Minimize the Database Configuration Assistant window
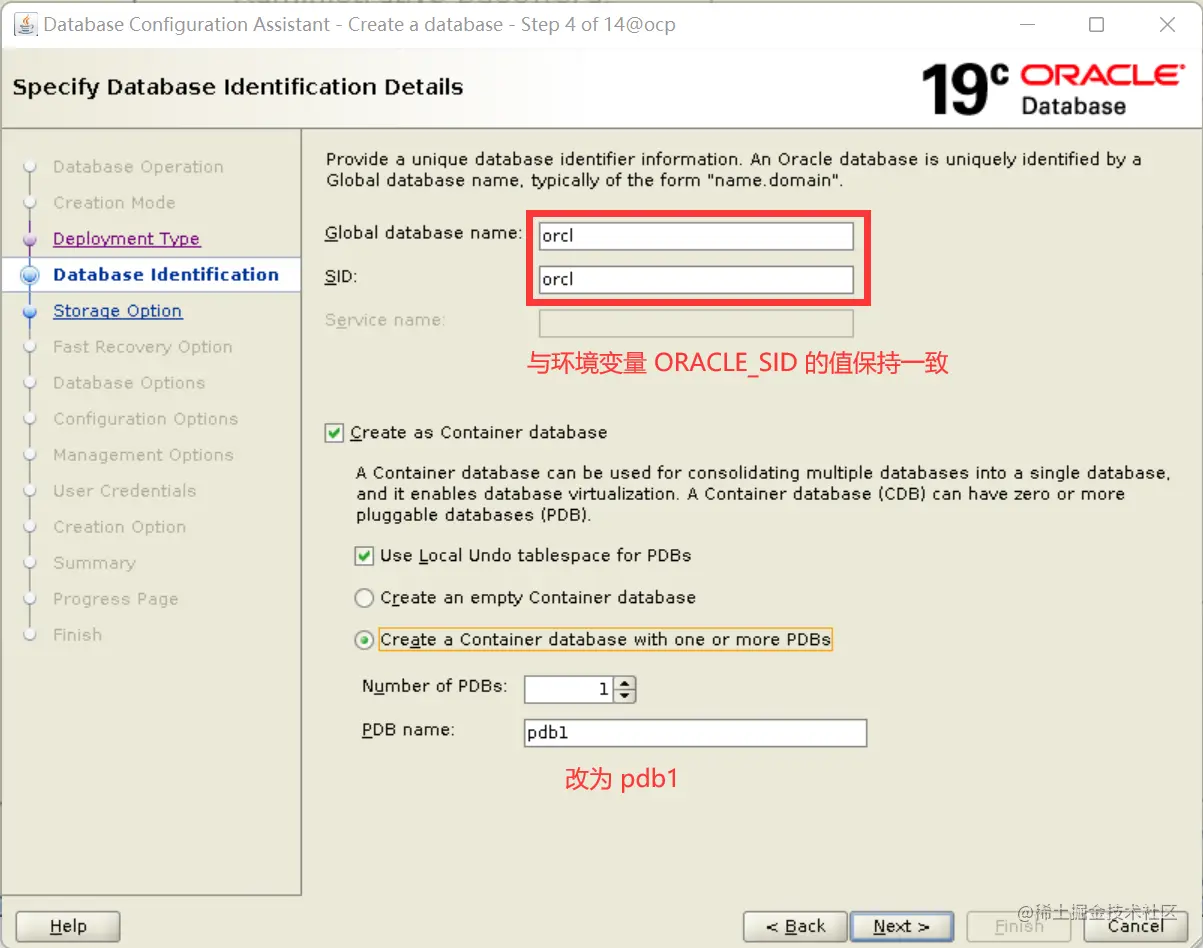Screen dimensions: 1203x948 [x=1027, y=25]
